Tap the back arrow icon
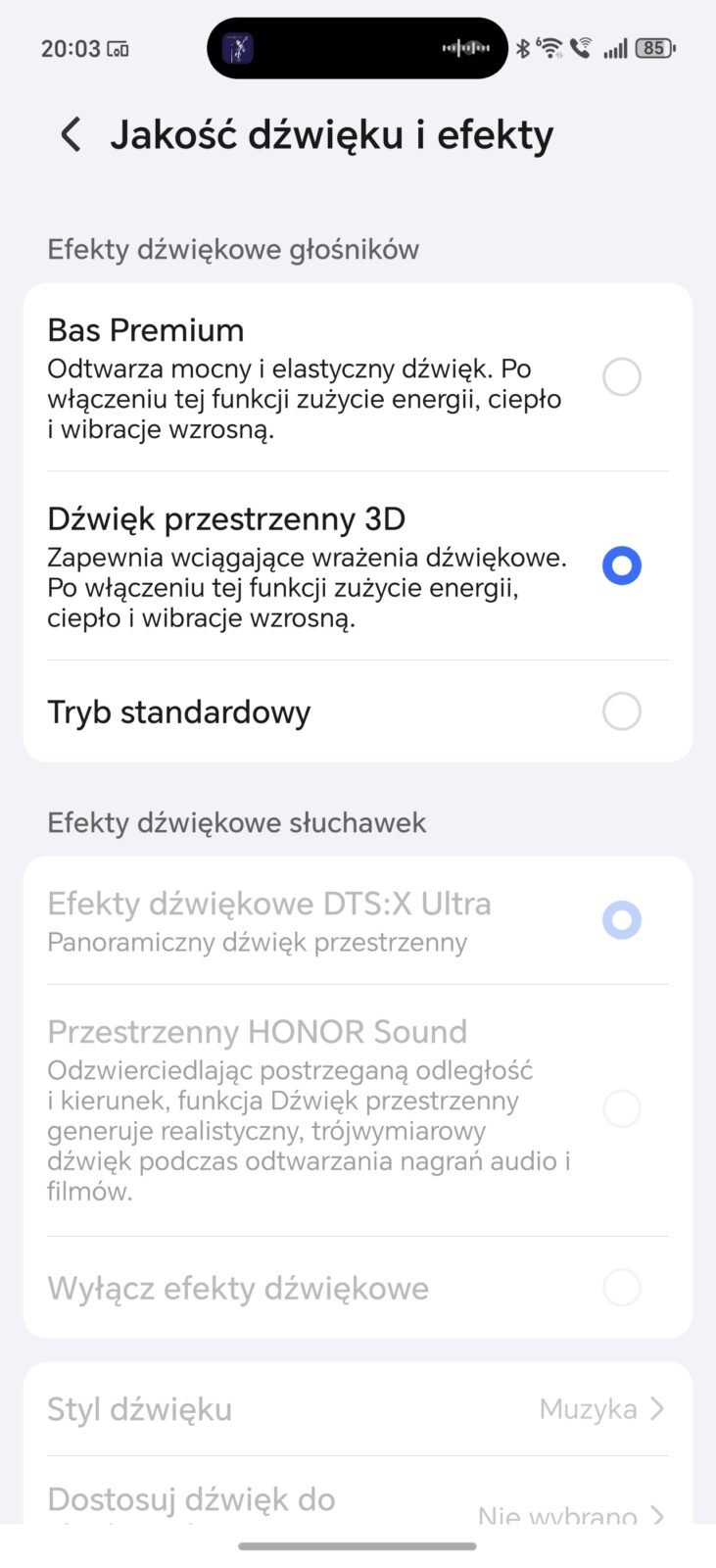716x1568 pixels. 71,134
